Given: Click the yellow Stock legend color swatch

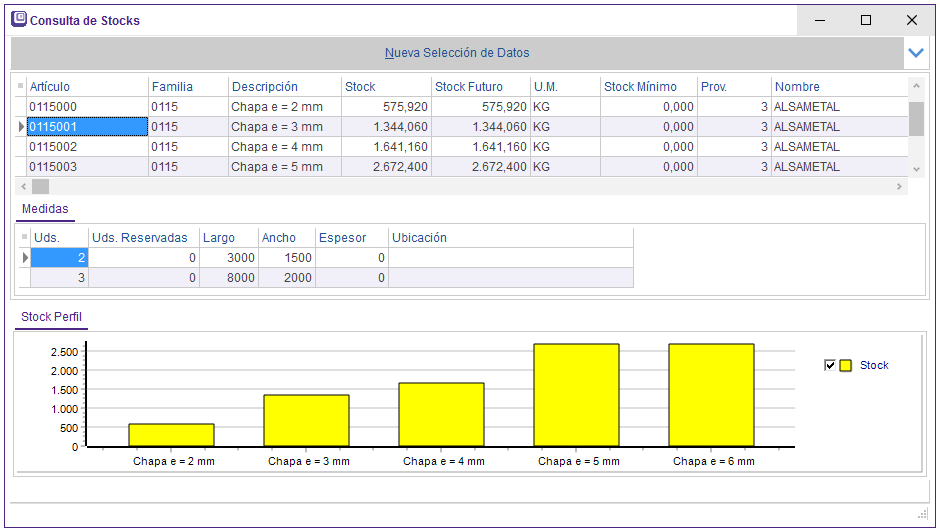Looking at the screenshot, I should click(845, 365).
